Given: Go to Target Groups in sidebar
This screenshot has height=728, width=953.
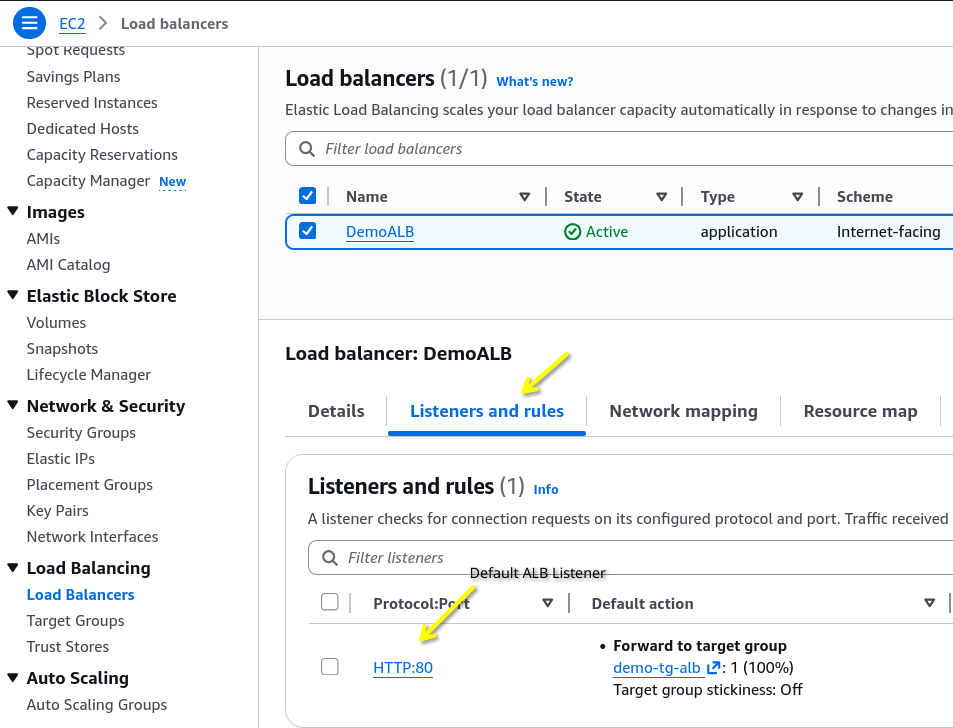Looking at the screenshot, I should pos(75,621).
